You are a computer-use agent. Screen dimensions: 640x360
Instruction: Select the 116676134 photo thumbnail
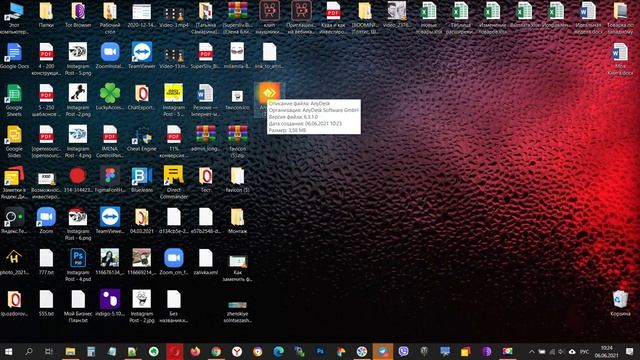[110, 258]
